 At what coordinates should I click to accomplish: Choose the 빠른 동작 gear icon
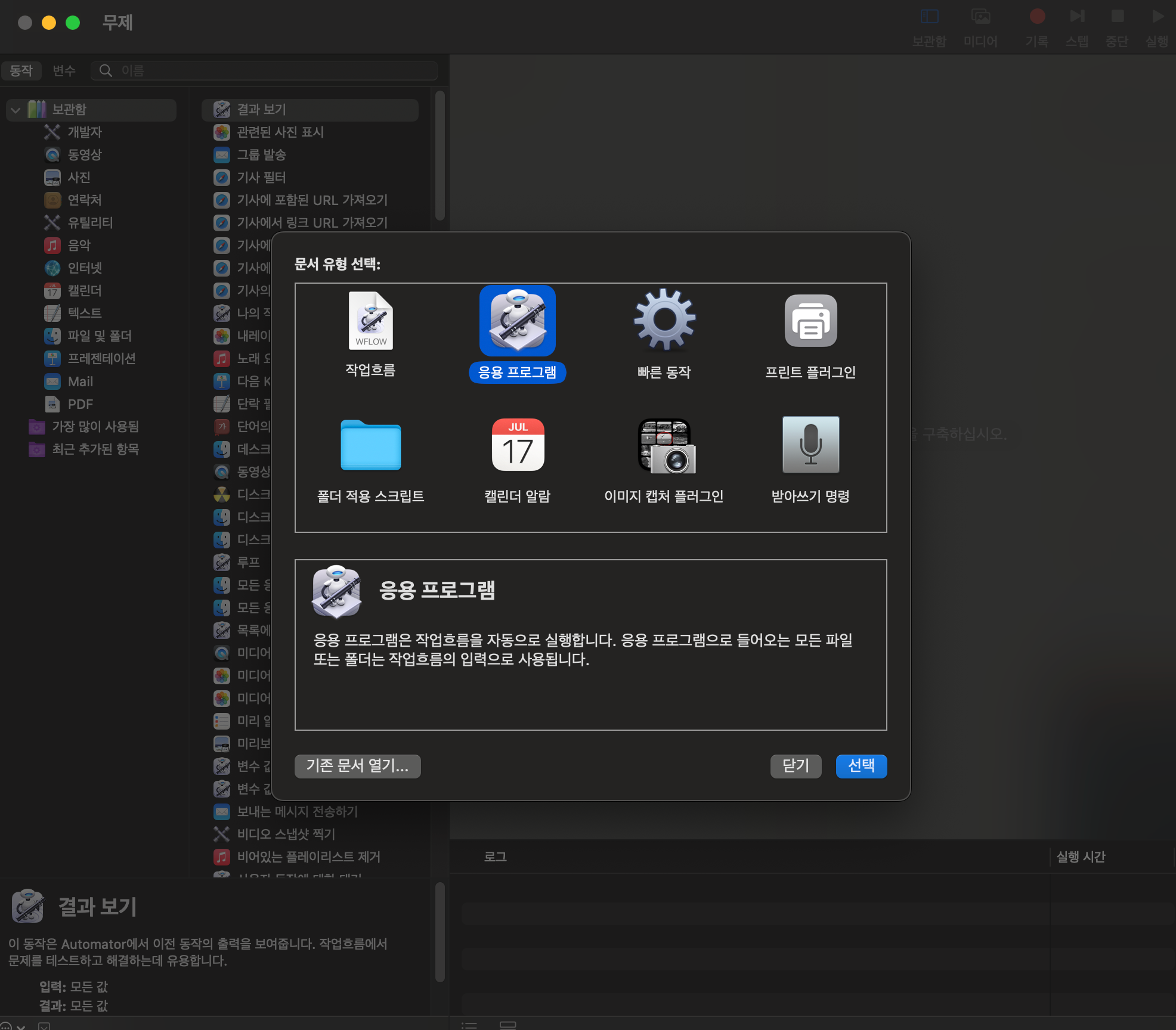664,321
